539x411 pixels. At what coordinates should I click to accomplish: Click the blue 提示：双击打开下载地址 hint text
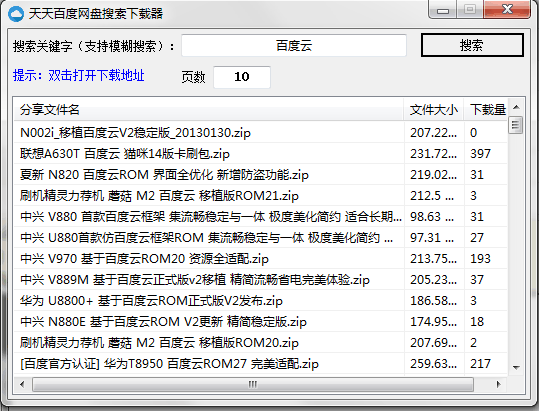(78, 75)
